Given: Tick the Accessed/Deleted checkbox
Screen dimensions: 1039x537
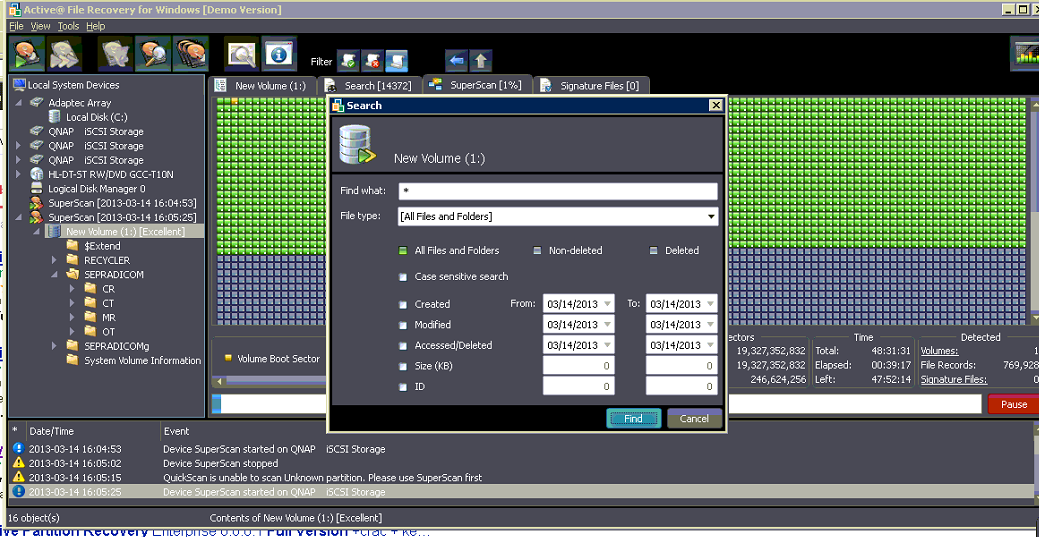Looking at the screenshot, I should [402, 345].
